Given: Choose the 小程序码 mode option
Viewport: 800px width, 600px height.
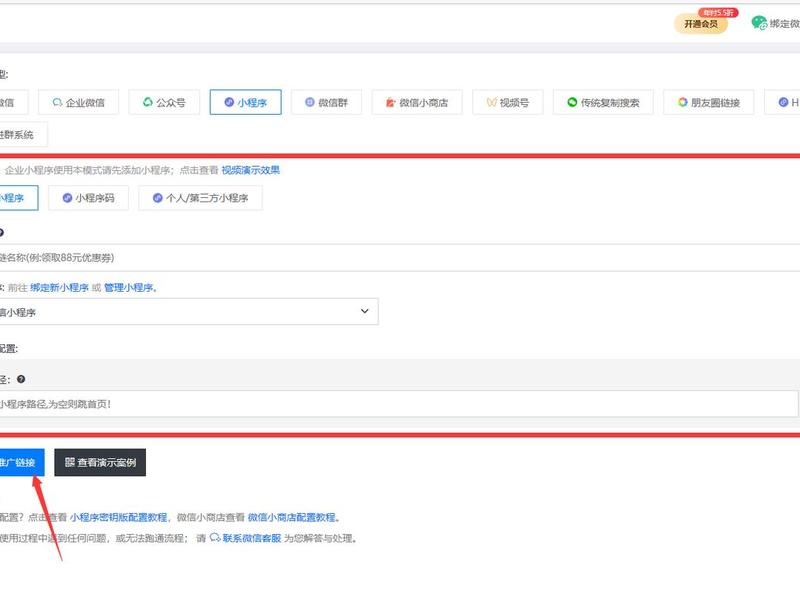Looking at the screenshot, I should click(x=88, y=198).
